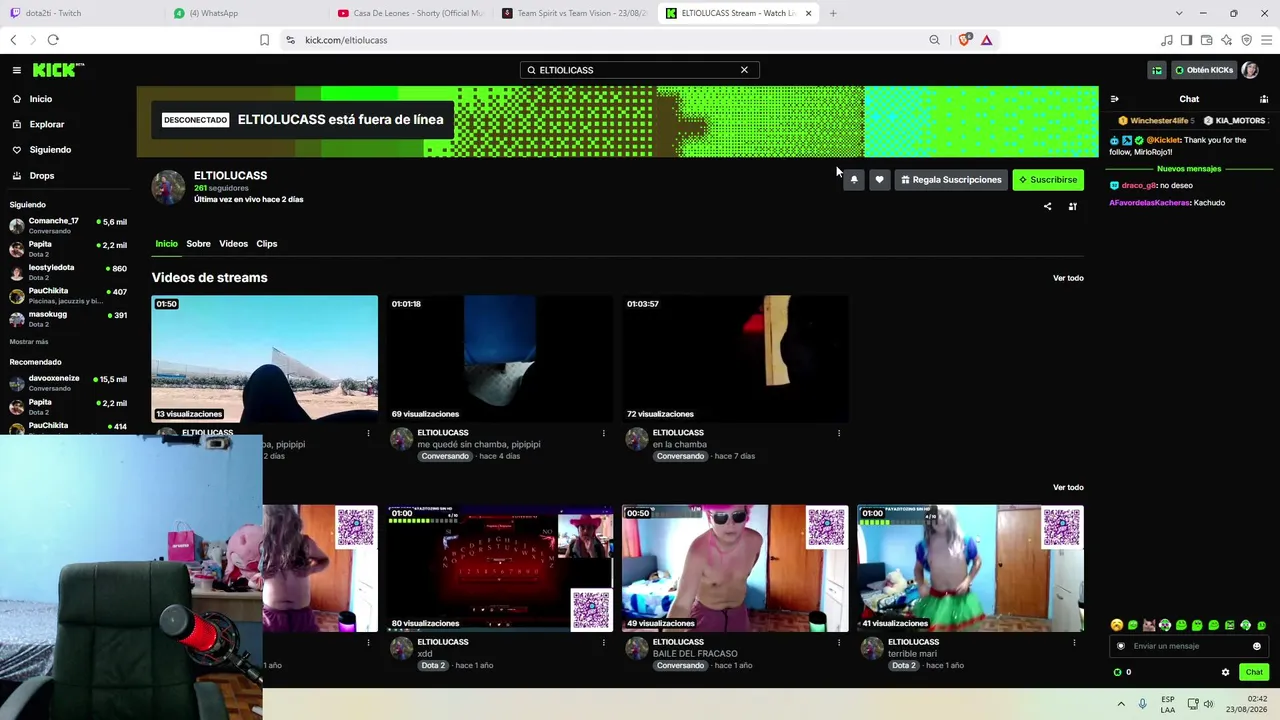Image resolution: width=1280 pixels, height=720 pixels.
Task: Open leostyledota channel in sidebar
Action: click(x=68, y=272)
